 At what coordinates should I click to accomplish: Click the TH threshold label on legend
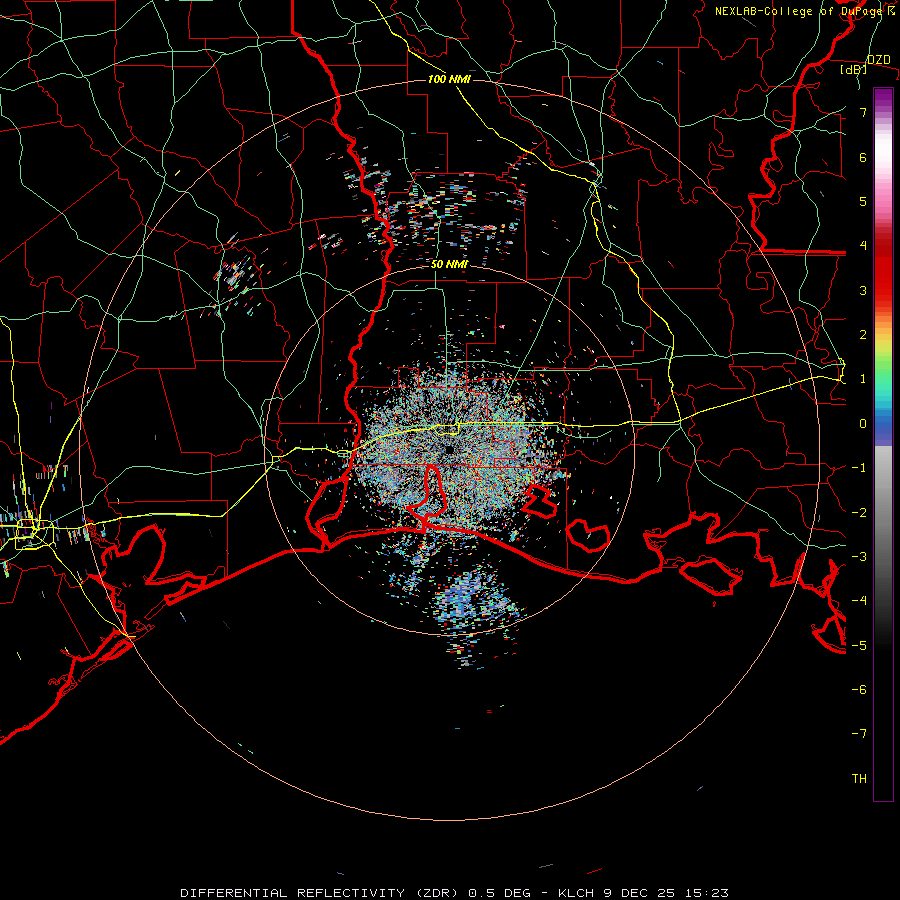pyautogui.click(x=859, y=779)
